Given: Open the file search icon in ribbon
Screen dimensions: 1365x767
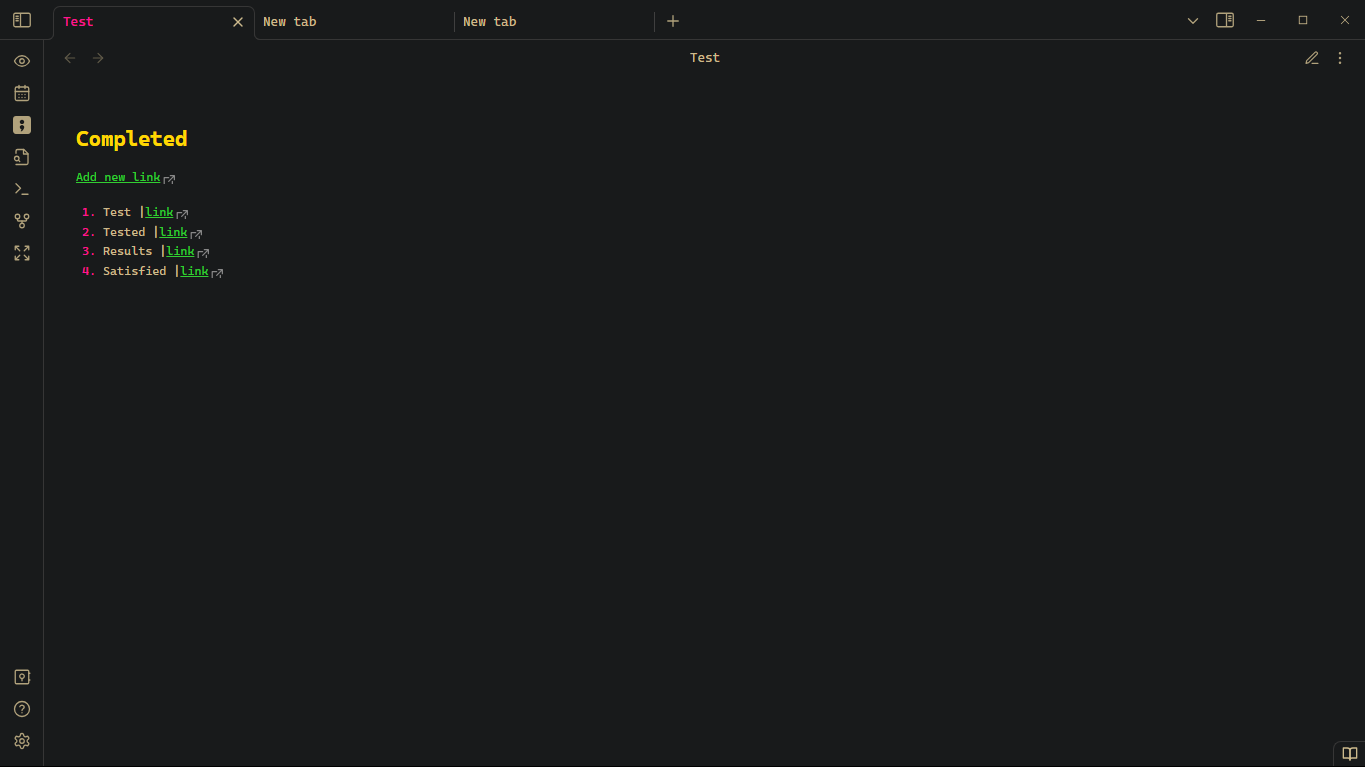Looking at the screenshot, I should [22, 157].
